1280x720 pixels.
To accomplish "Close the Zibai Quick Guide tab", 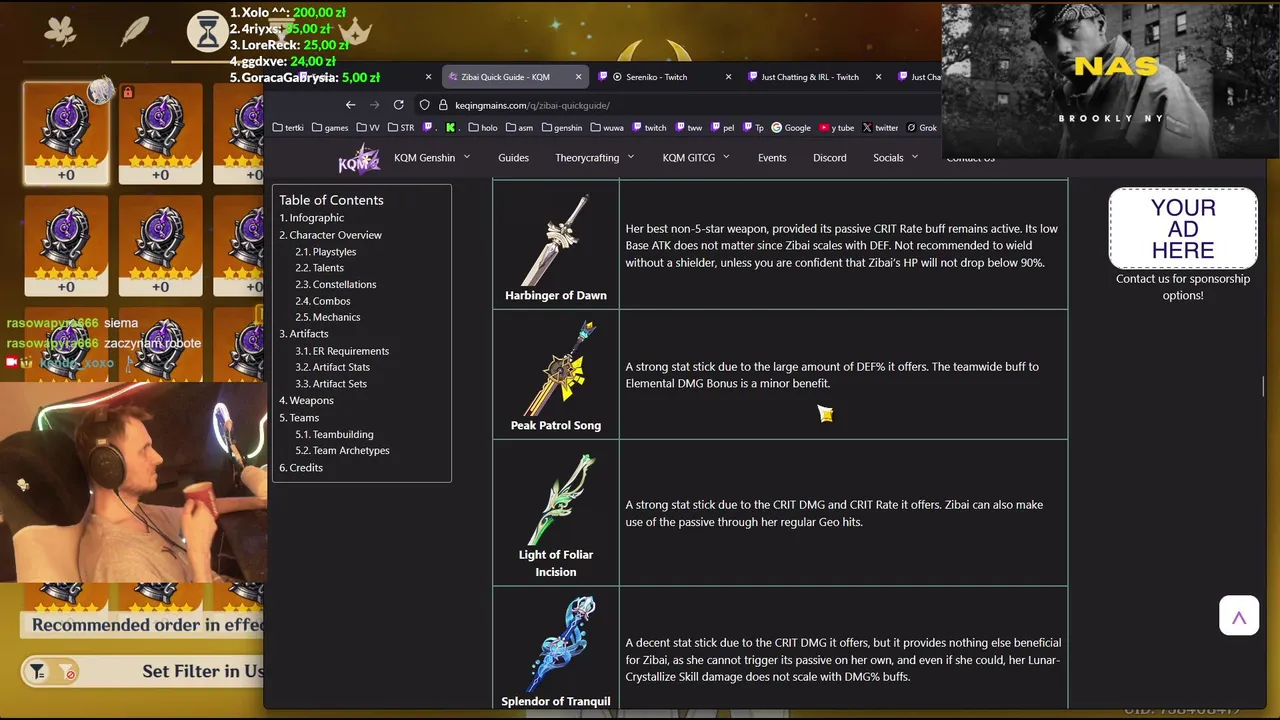I will [x=578, y=77].
